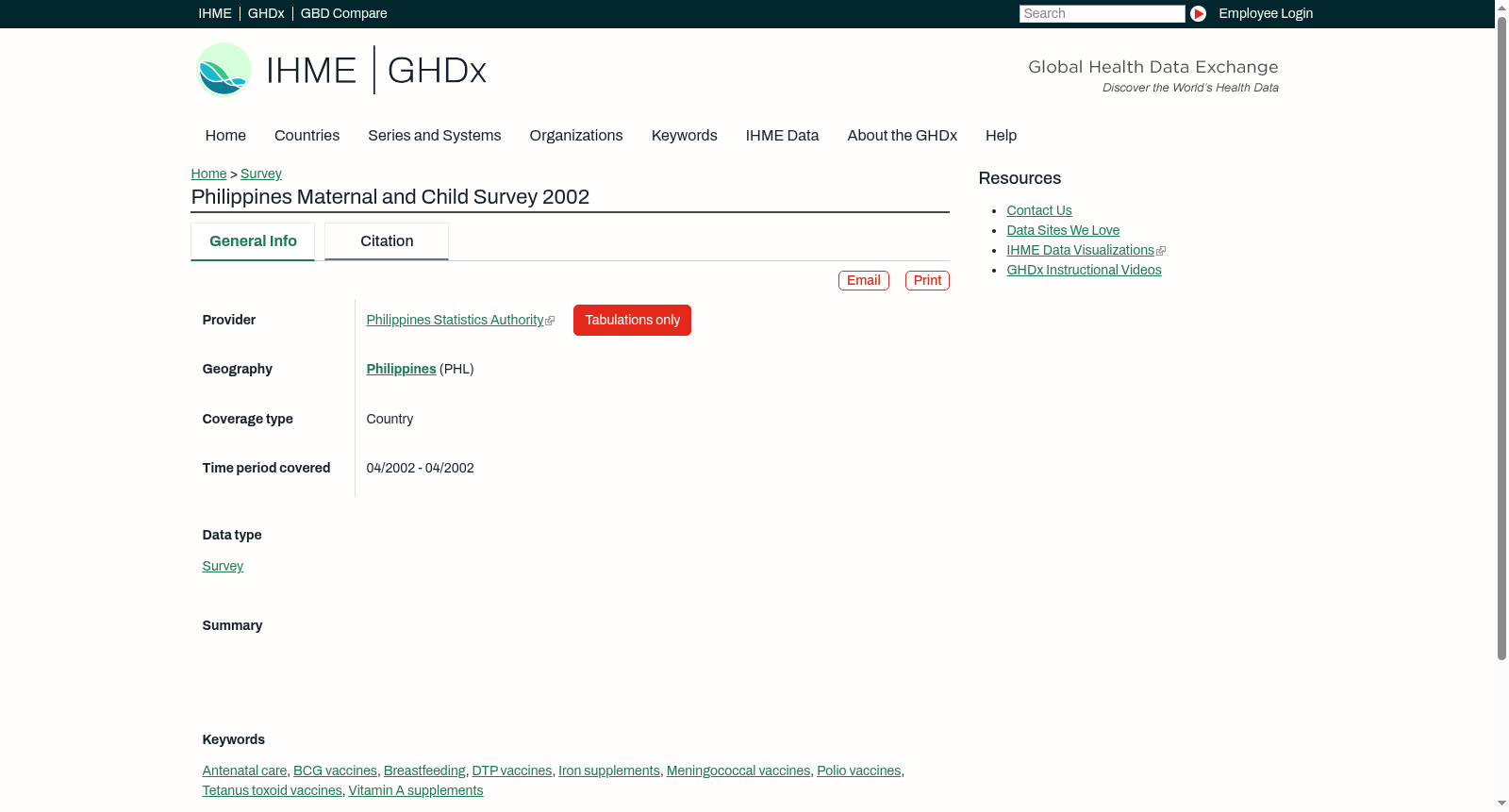This screenshot has height=812, width=1509.
Task: Submit search with red arrow button
Action: click(x=1198, y=13)
